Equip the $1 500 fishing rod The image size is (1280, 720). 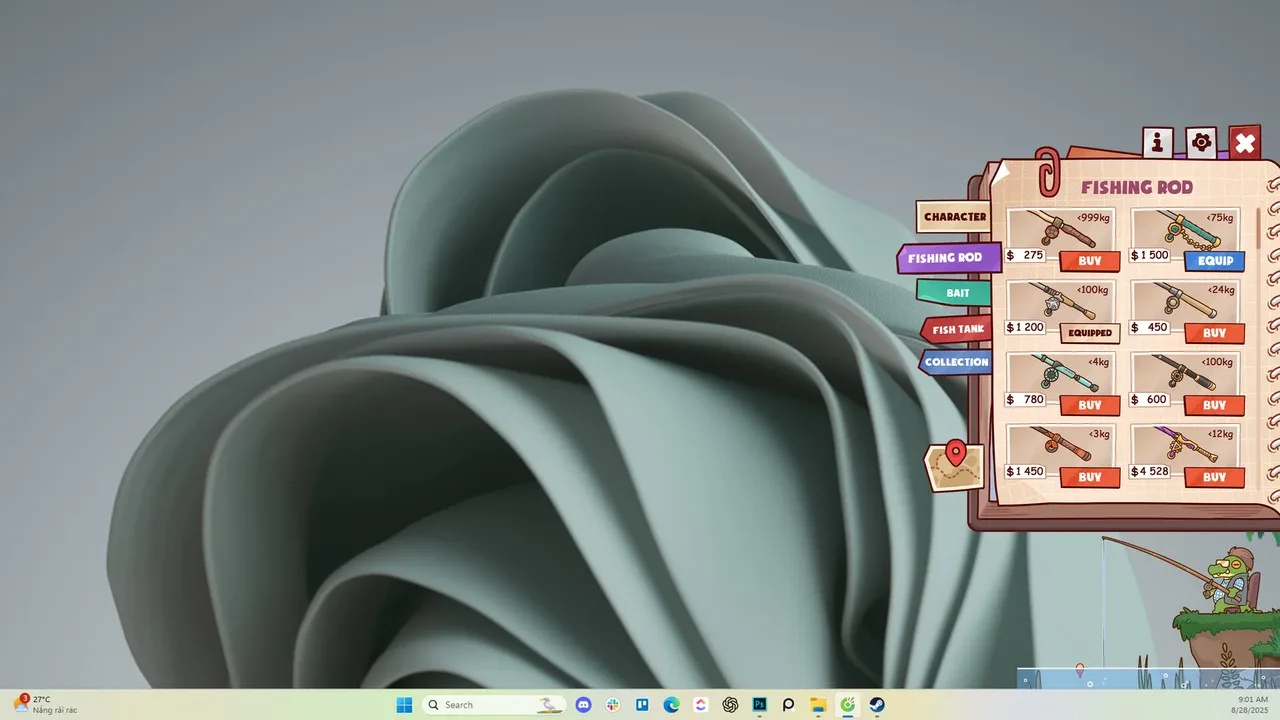tap(1214, 261)
